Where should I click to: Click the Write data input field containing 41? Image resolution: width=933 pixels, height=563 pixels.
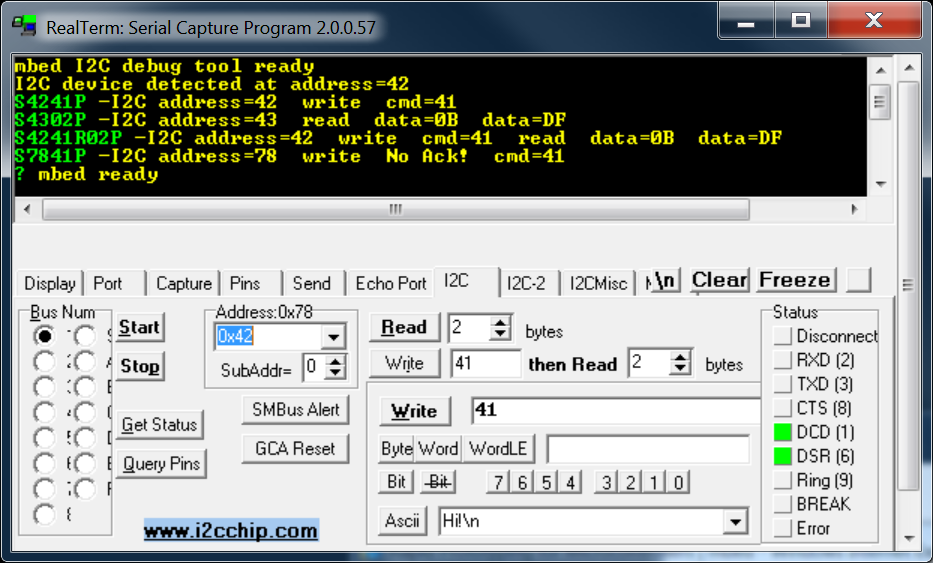(x=615, y=410)
